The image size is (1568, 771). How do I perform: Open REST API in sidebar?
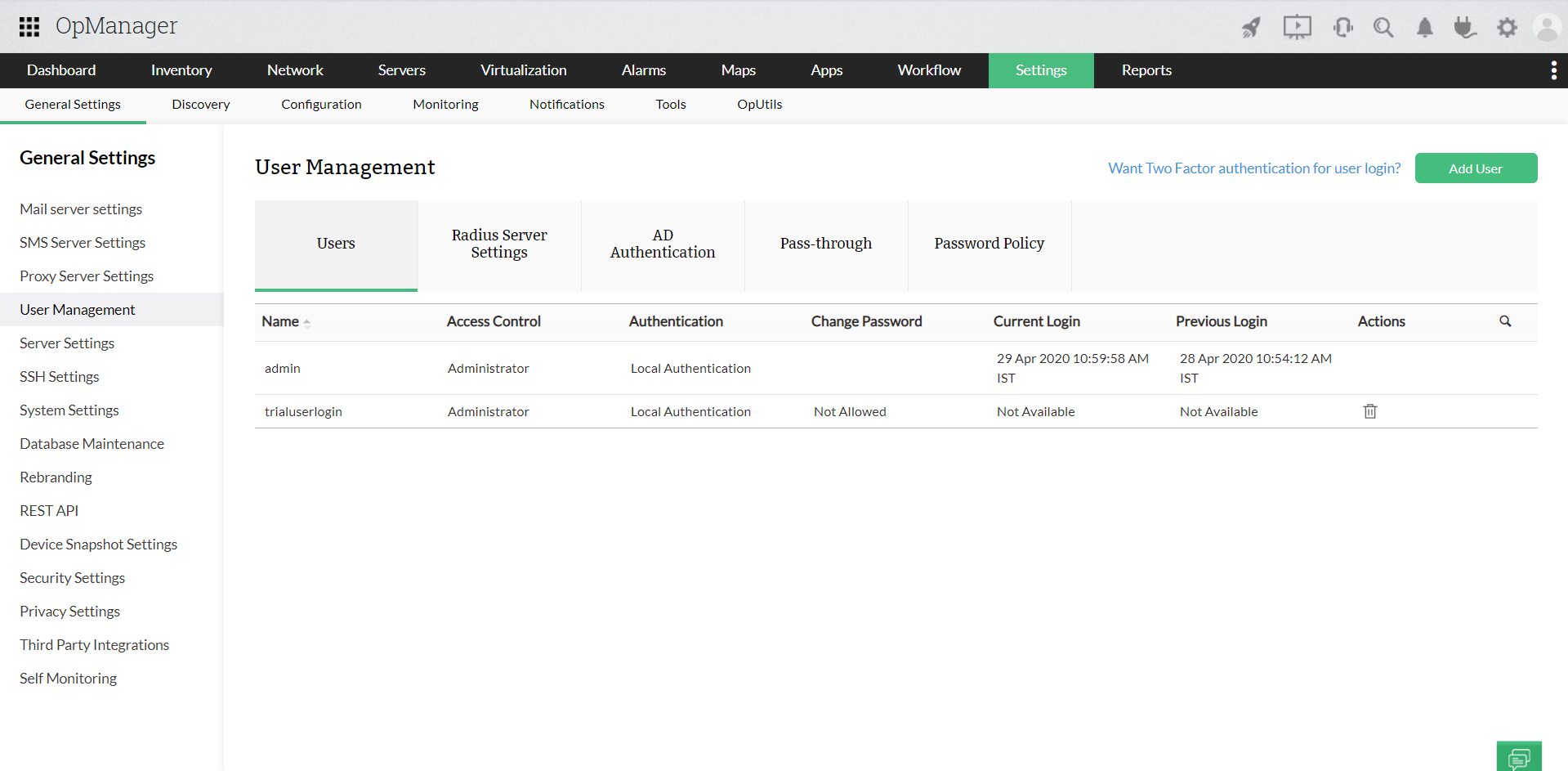pos(49,511)
